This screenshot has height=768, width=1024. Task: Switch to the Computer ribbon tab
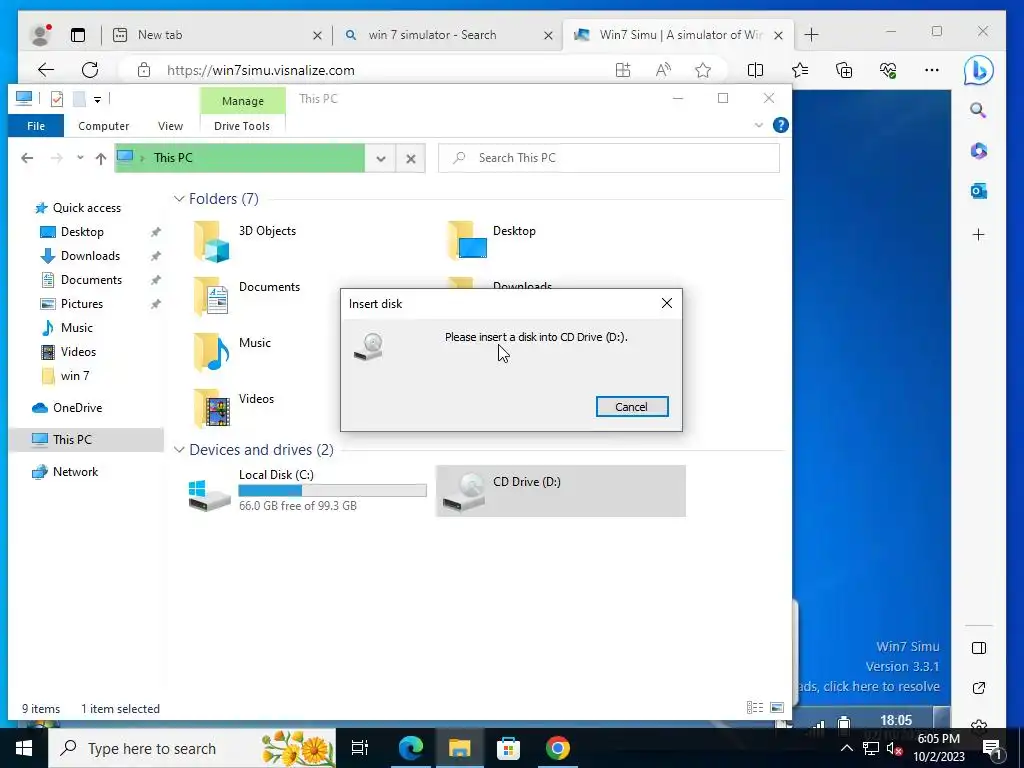(x=103, y=126)
